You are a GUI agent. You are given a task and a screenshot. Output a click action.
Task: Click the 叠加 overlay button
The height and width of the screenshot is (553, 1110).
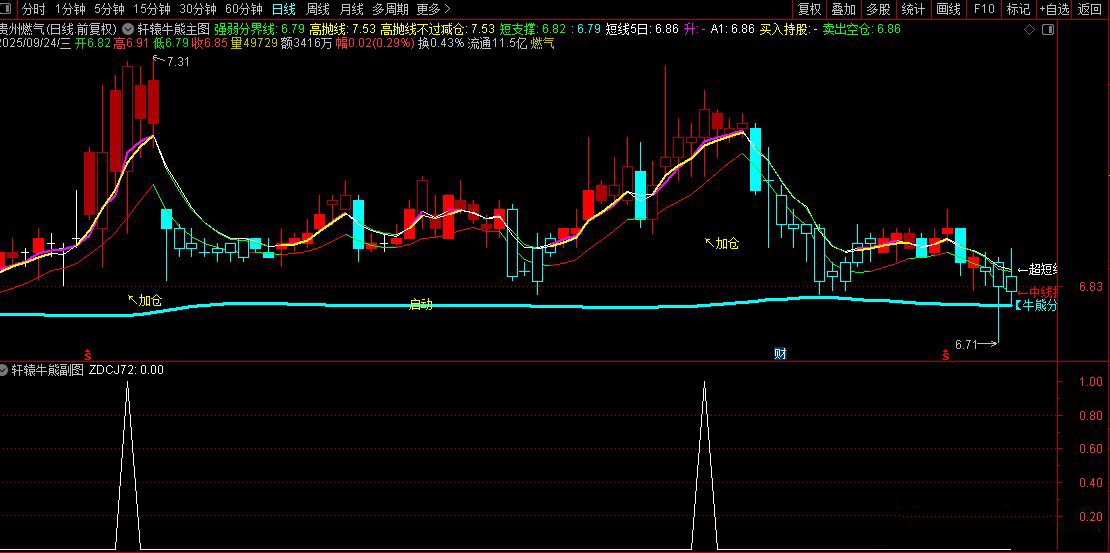coord(844,9)
